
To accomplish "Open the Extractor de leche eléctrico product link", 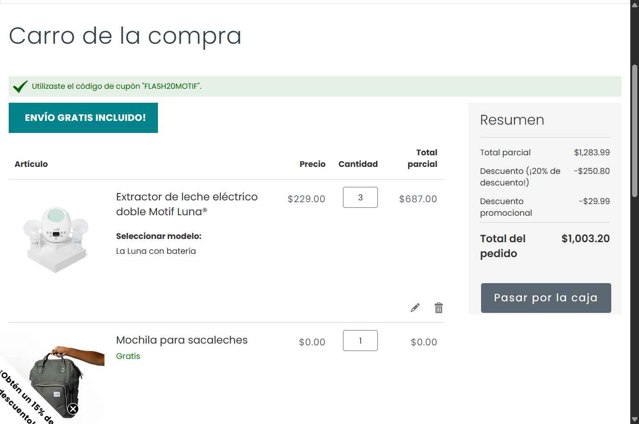I will pyautogui.click(x=187, y=204).
